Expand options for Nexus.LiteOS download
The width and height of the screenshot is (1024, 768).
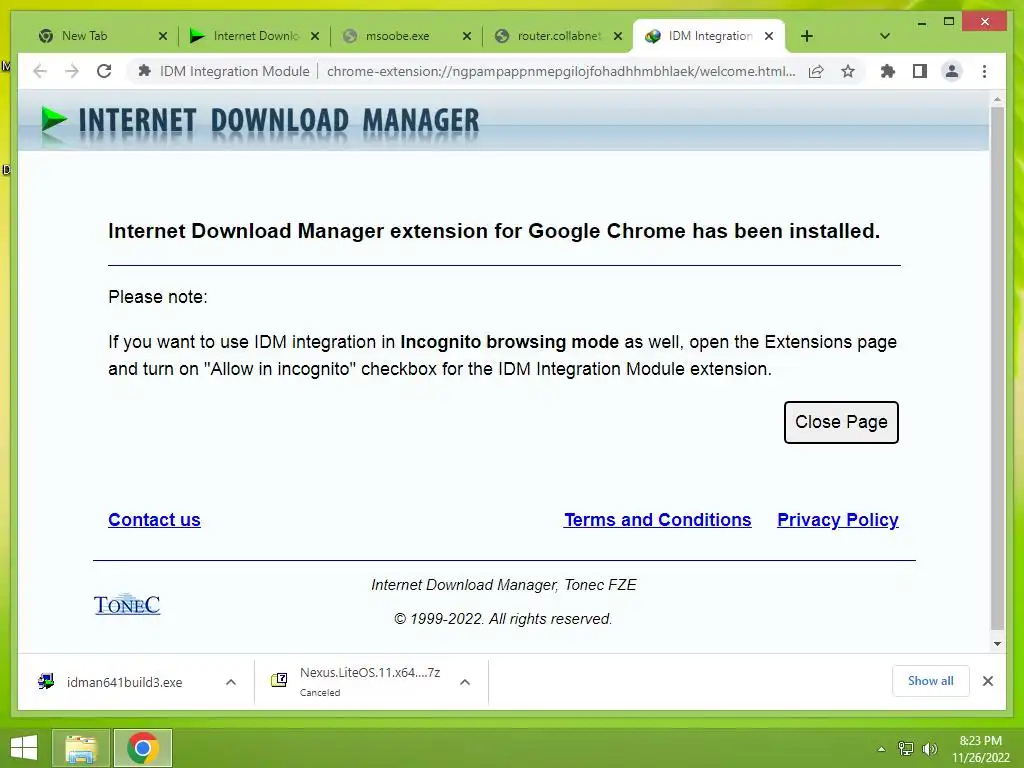[x=465, y=682]
